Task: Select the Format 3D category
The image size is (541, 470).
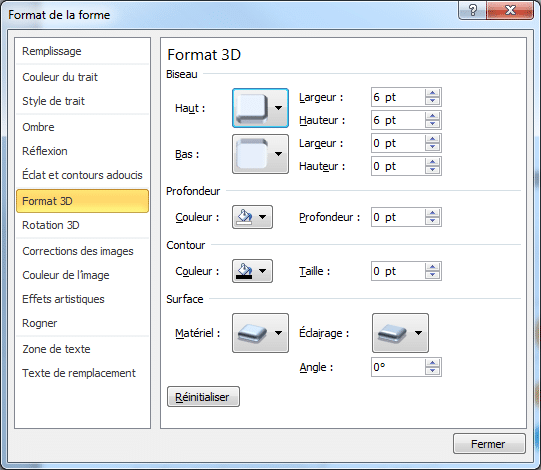Action: (82, 201)
